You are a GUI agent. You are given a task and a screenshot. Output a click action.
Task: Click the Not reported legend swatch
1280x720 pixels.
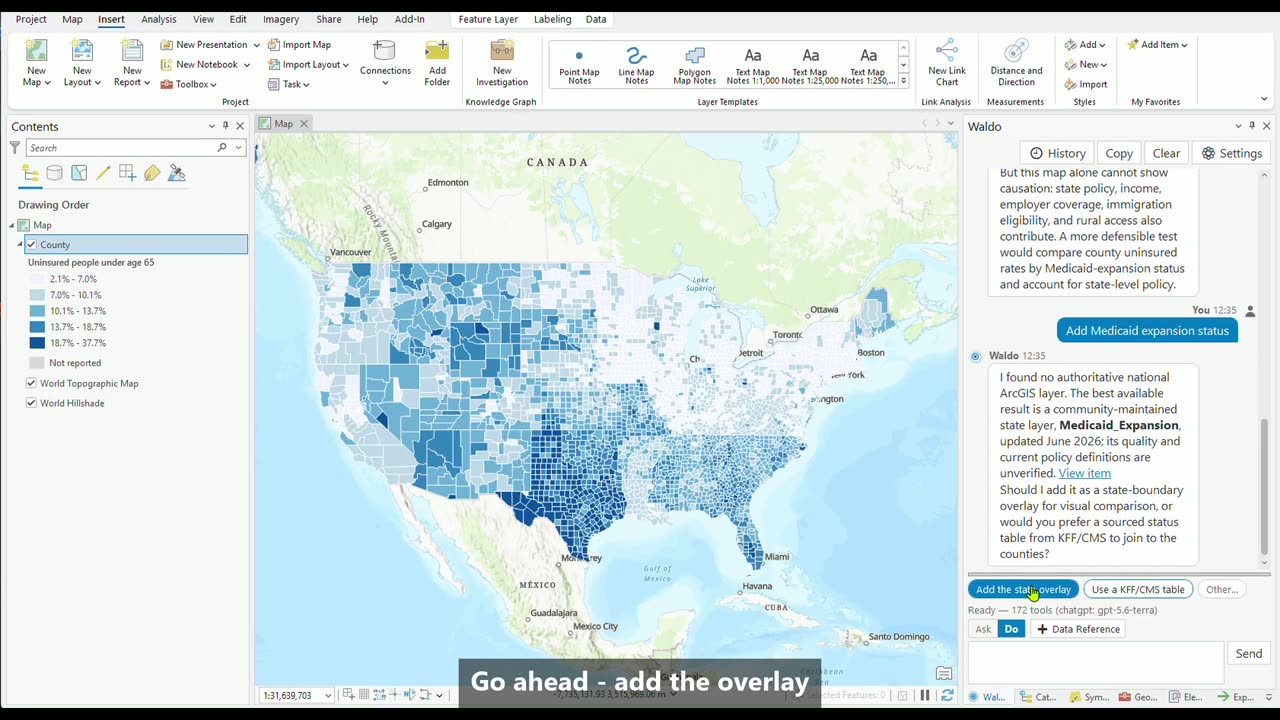coord(37,363)
